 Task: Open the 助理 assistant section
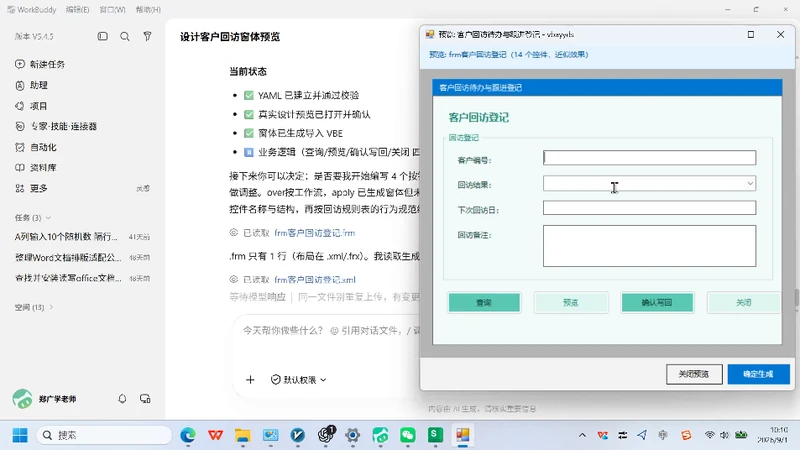pyautogui.click(x=31, y=85)
